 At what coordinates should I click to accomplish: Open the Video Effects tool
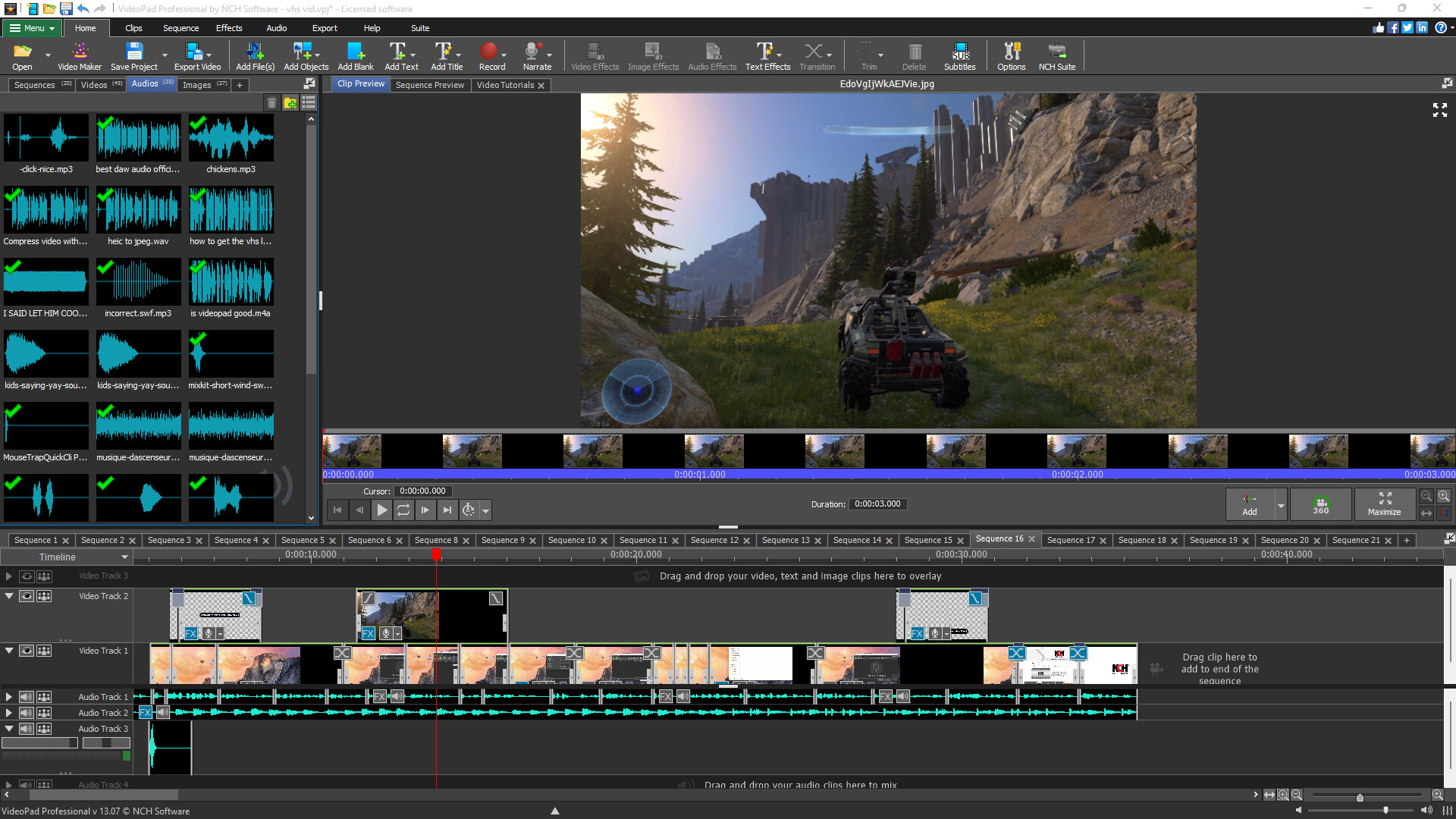tap(594, 53)
